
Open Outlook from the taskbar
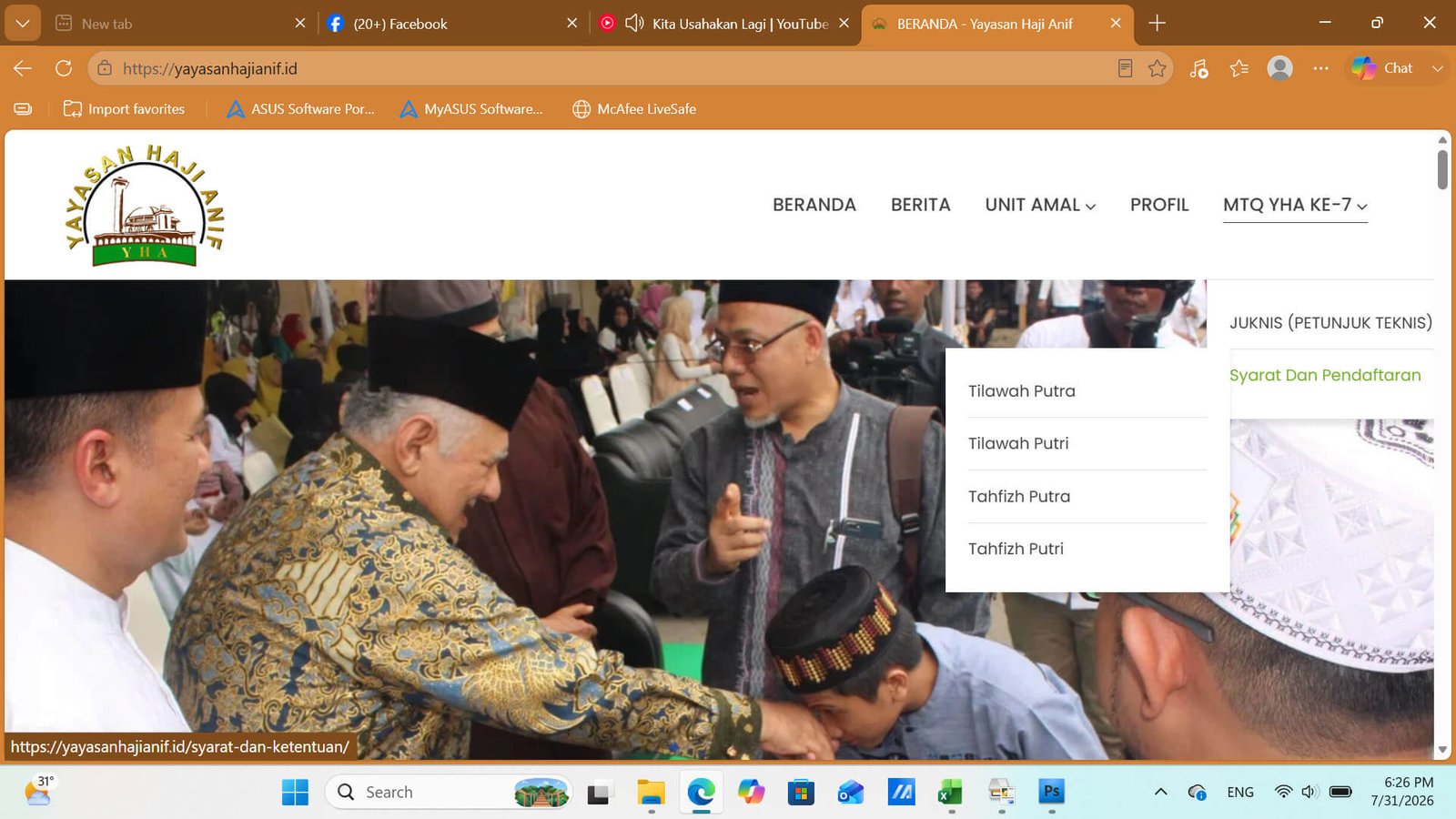coord(851,793)
